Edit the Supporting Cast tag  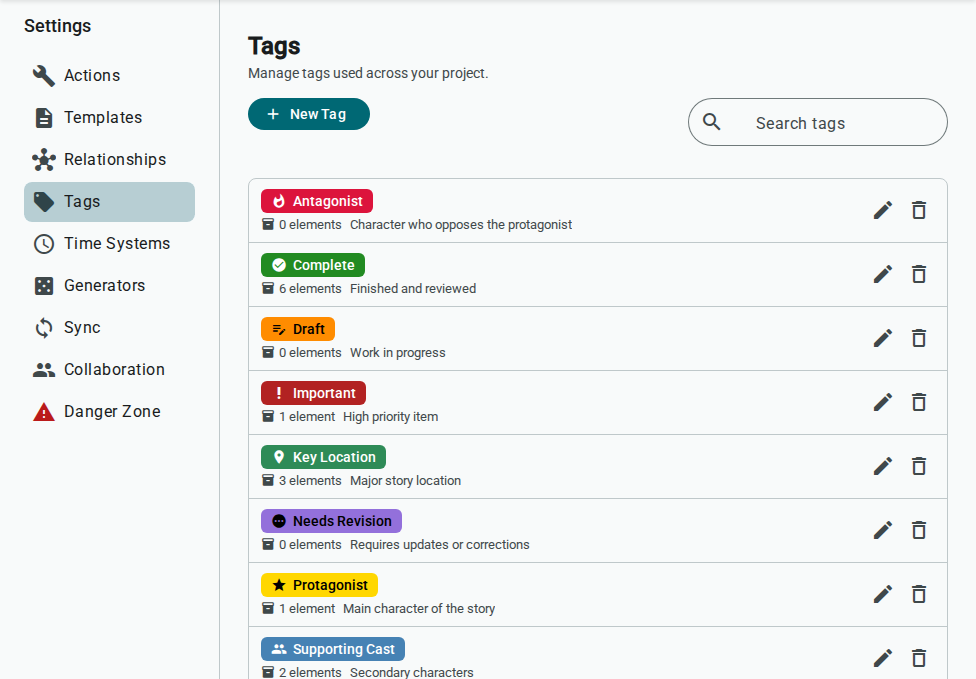(883, 658)
